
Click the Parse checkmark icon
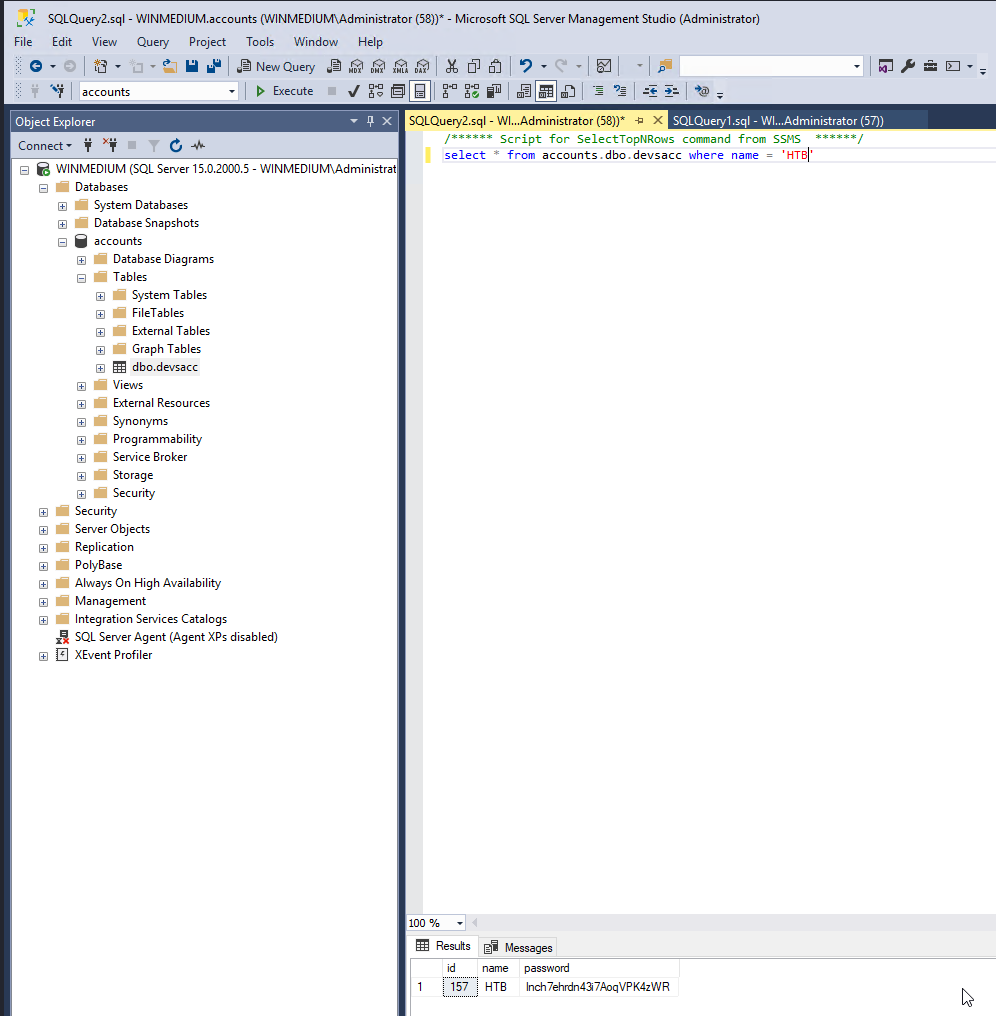coord(353,91)
